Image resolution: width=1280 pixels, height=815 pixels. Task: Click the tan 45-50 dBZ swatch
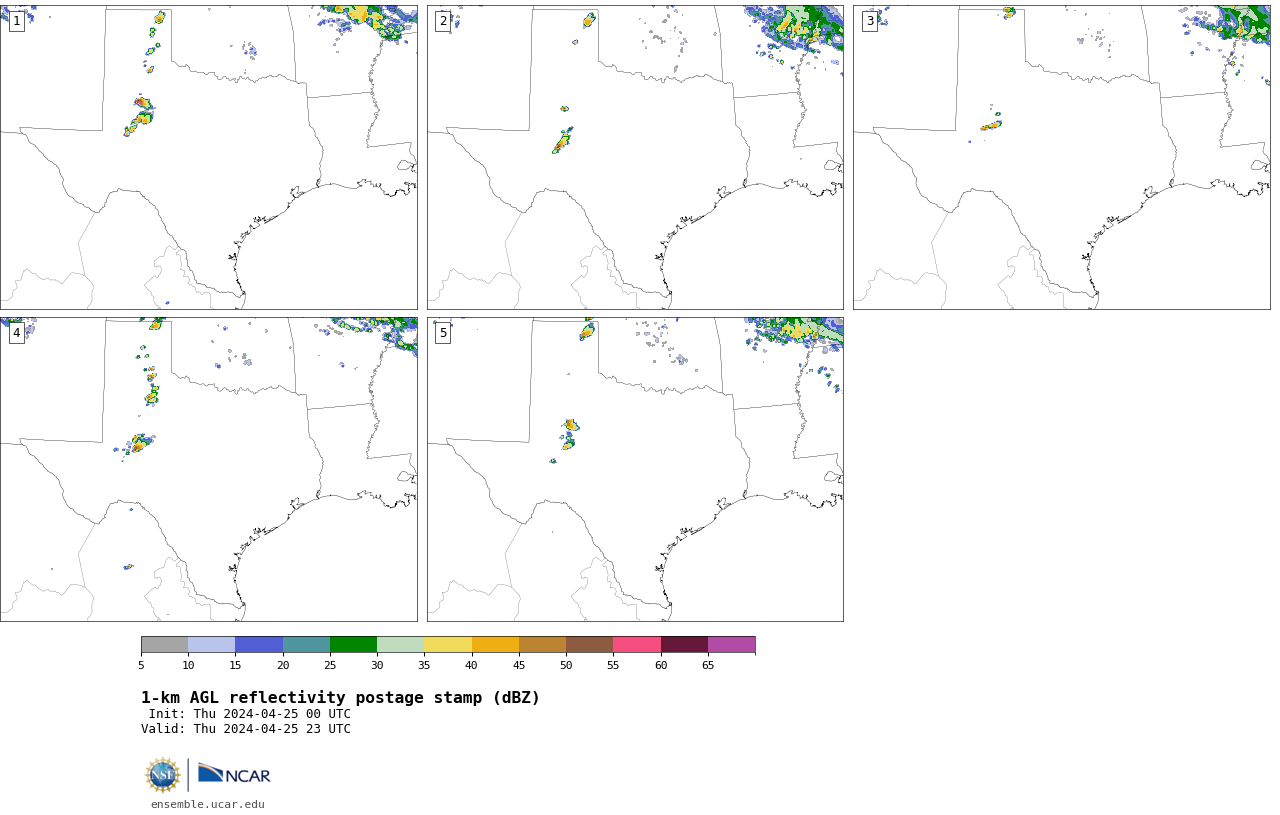(542, 644)
